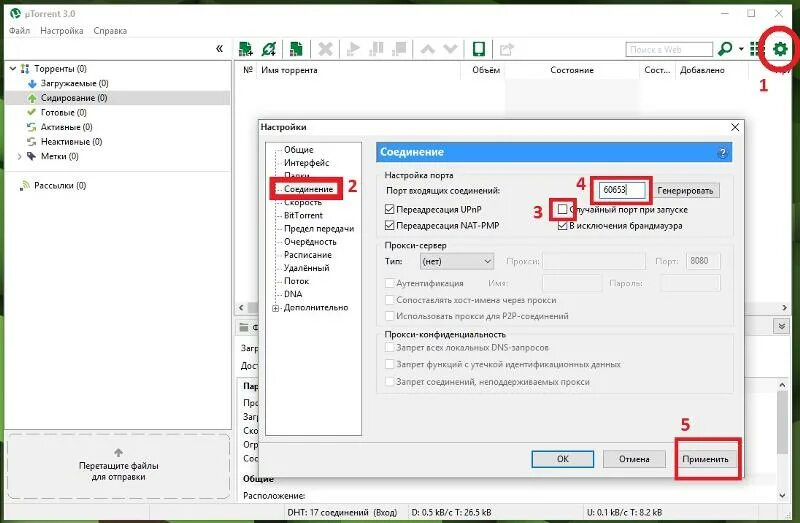Viewport: 800px width, 523px height.
Task: Select Готовые (0) in sidebar
Action: [x=63, y=112]
